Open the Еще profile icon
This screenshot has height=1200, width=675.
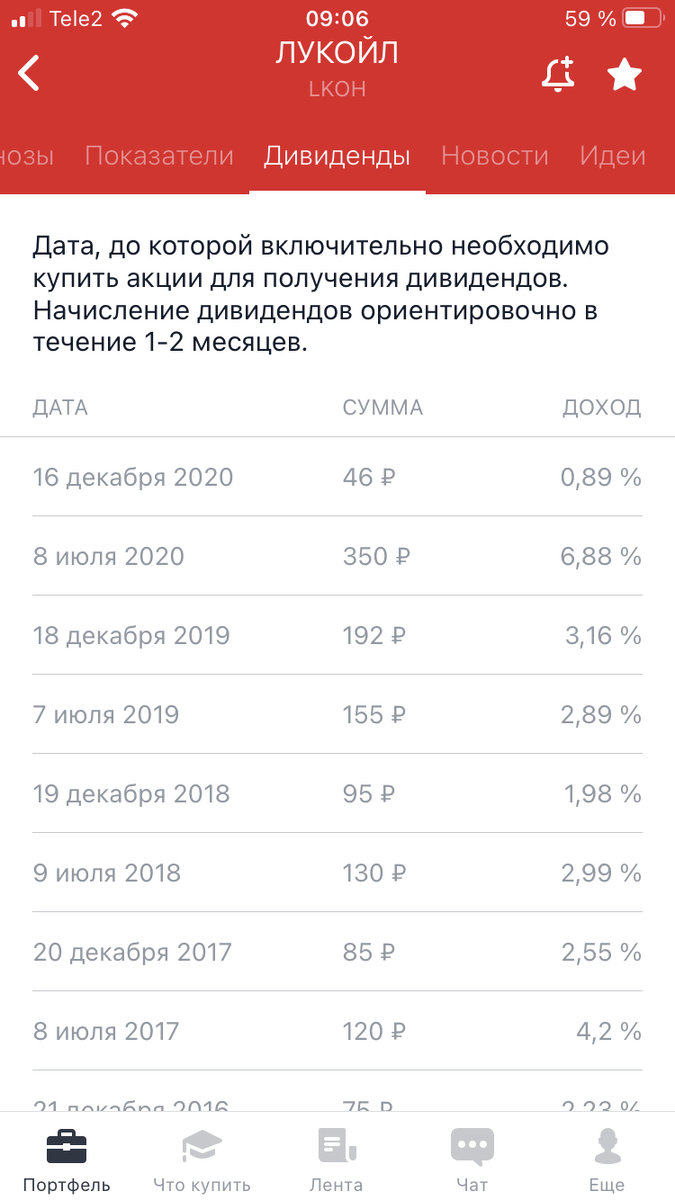(x=607, y=1147)
